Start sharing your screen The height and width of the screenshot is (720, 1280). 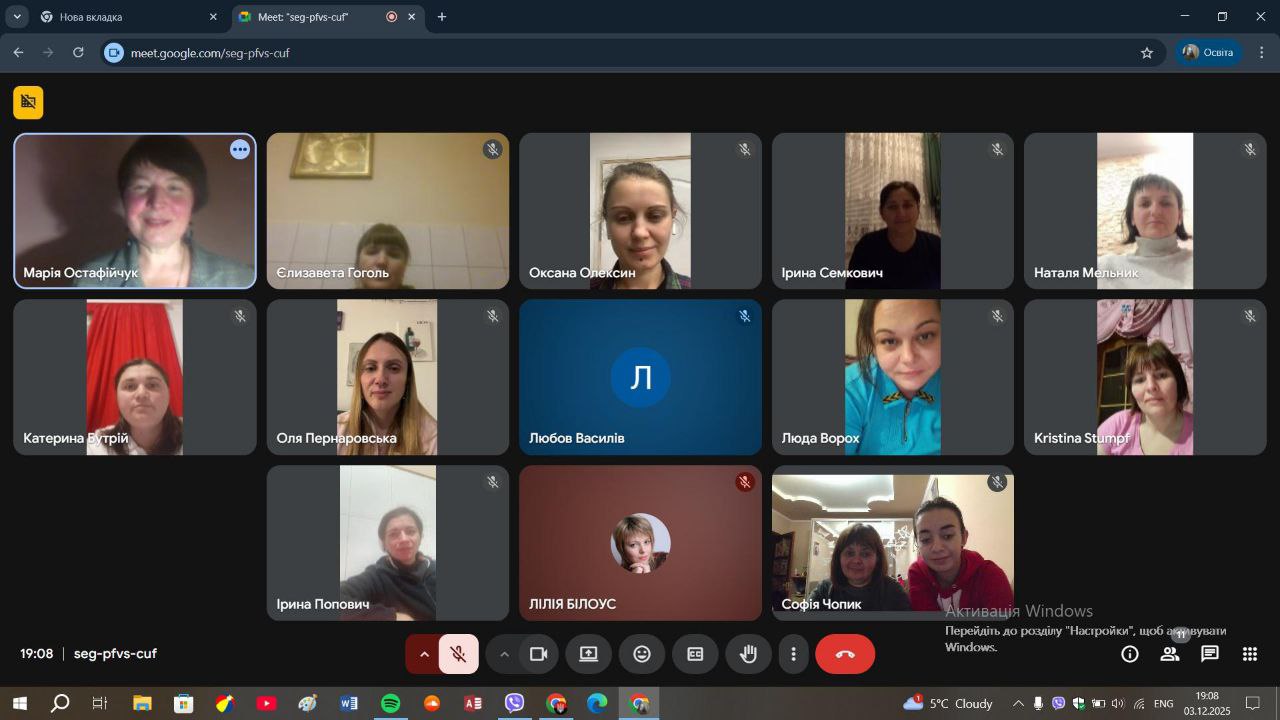click(589, 654)
